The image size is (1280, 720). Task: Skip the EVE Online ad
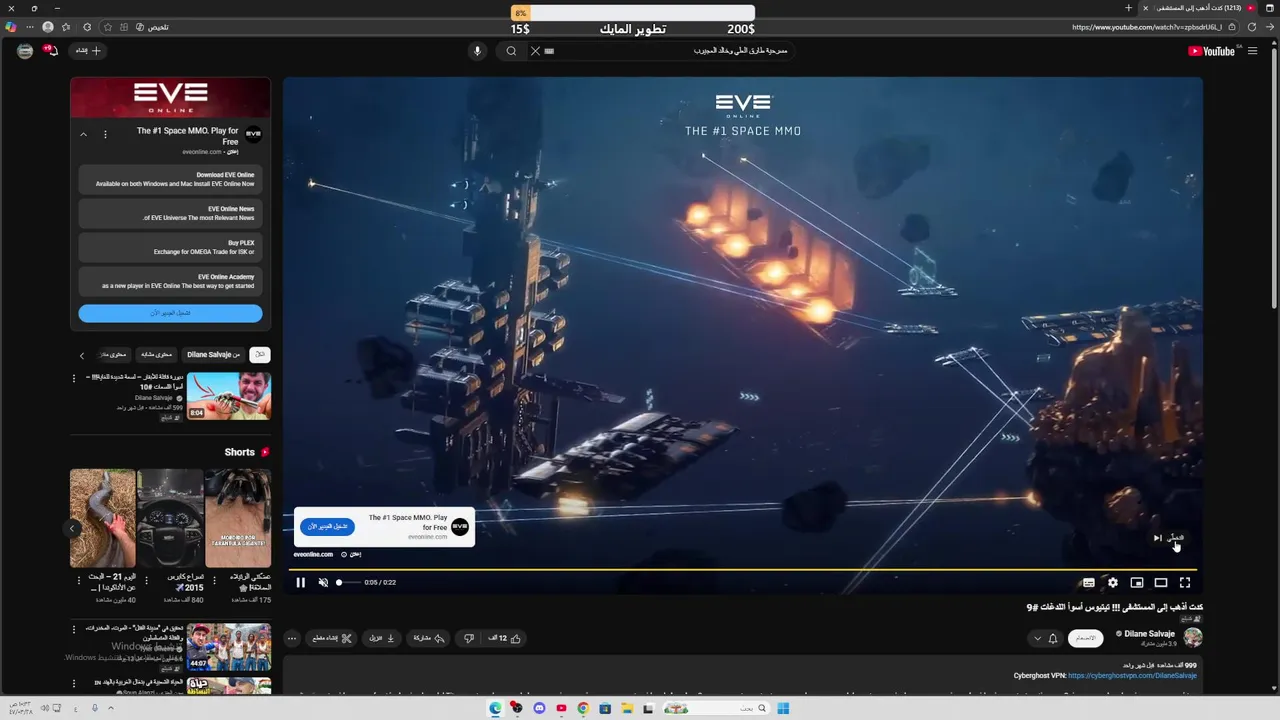point(1169,538)
